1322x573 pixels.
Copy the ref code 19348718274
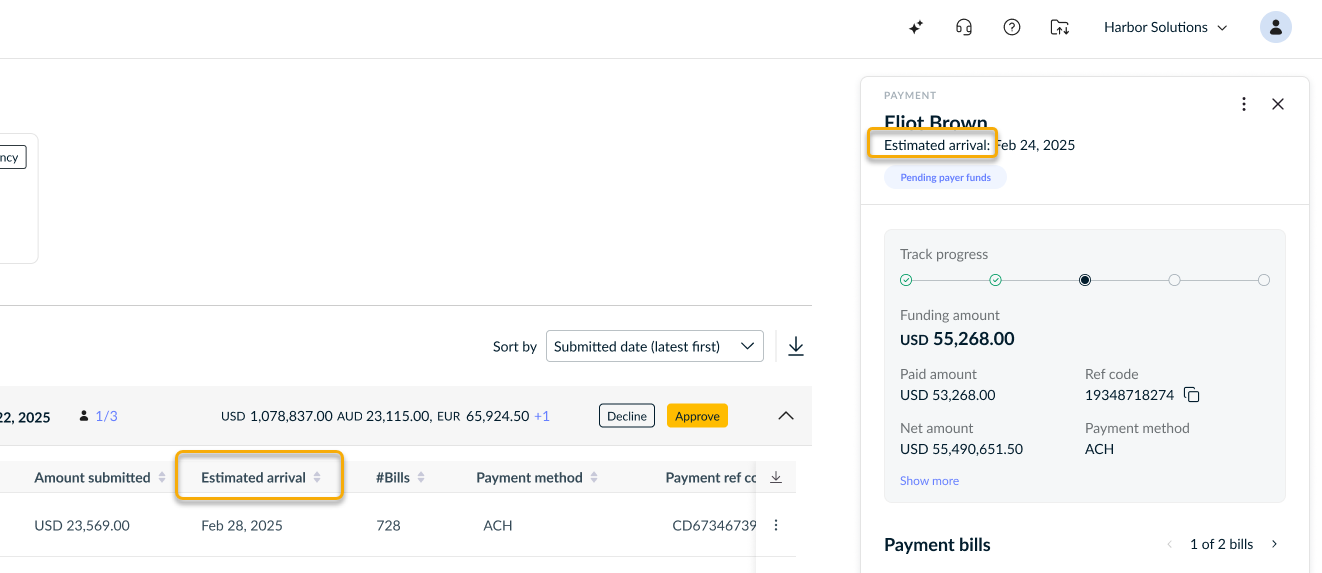pos(1191,395)
